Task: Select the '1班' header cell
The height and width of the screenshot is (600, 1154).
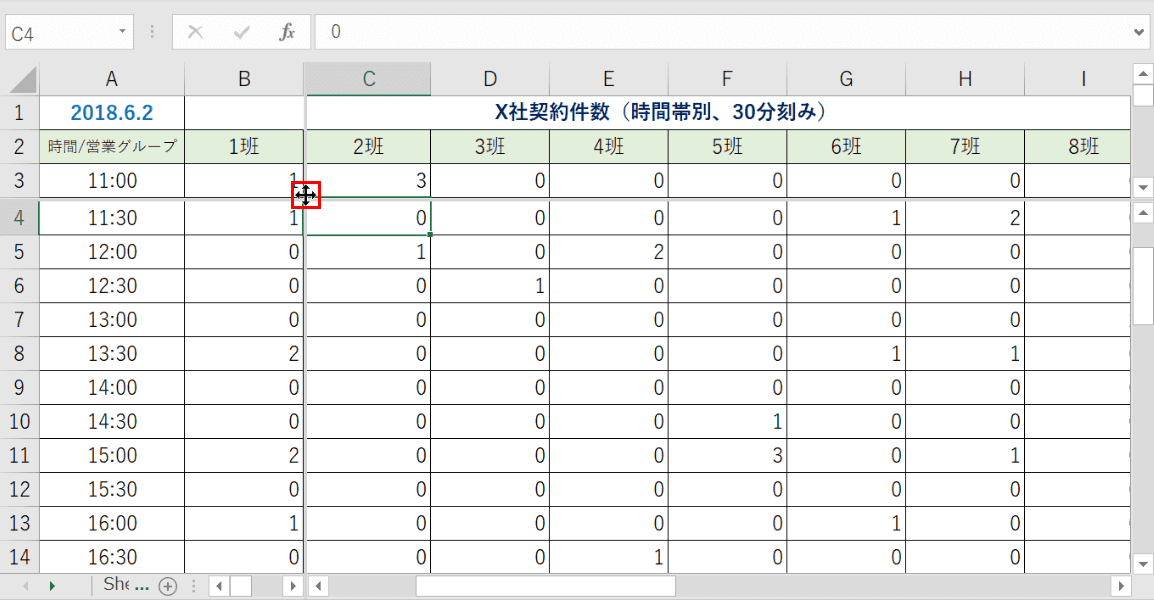Action: click(x=244, y=147)
